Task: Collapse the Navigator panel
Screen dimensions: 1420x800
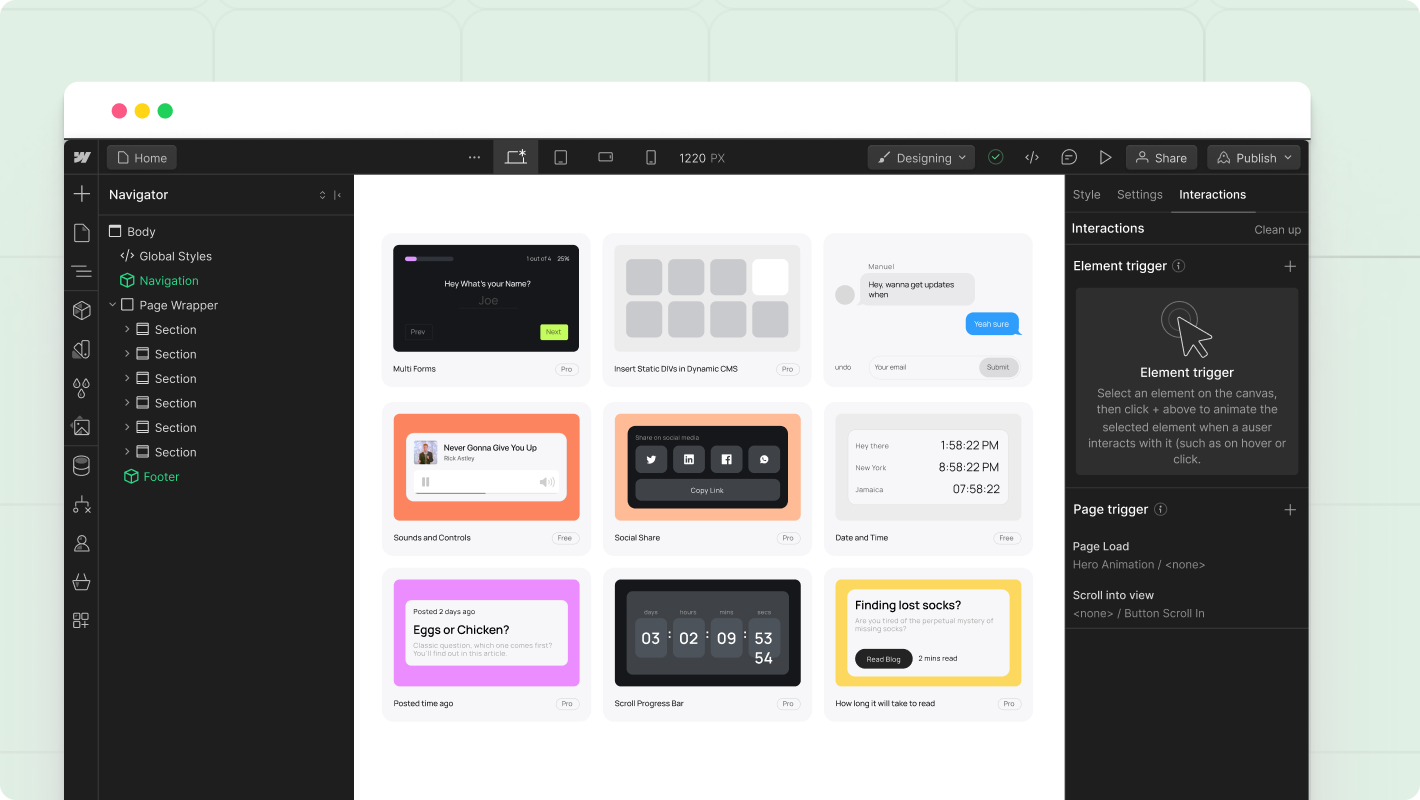Action: [338, 195]
